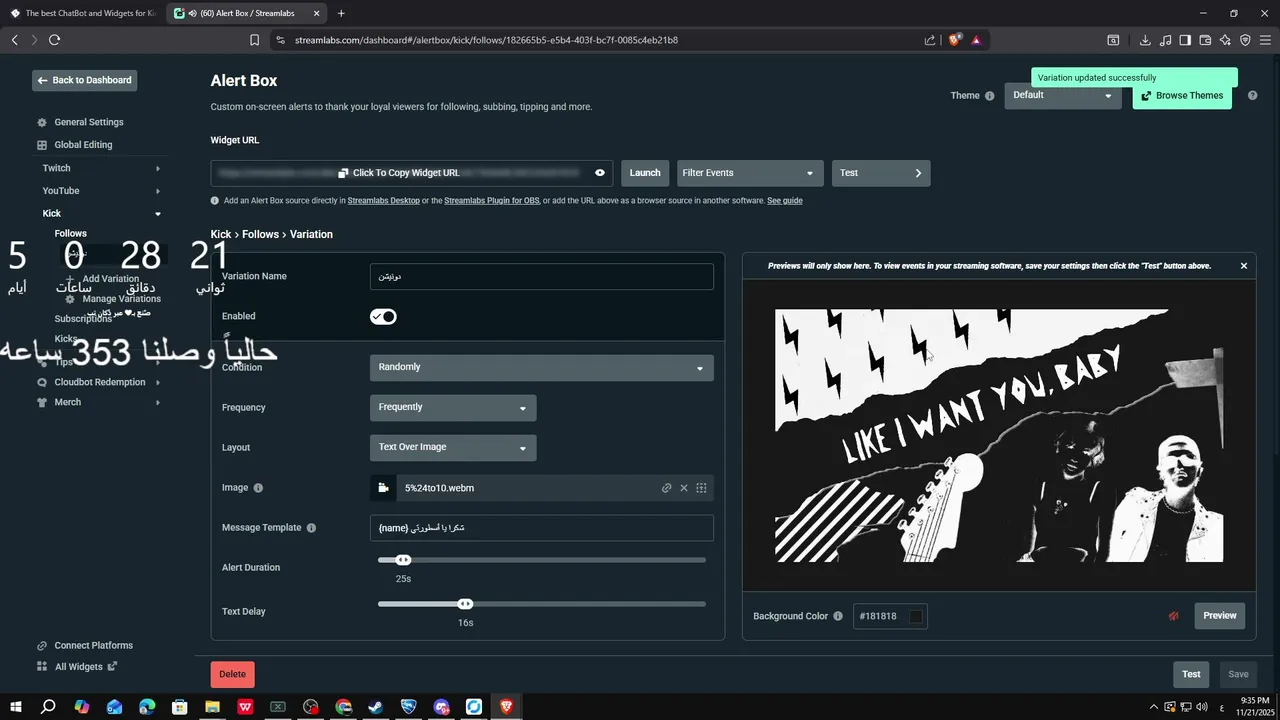Open Brave VPN shield icon

pyautogui.click(x=1245, y=40)
